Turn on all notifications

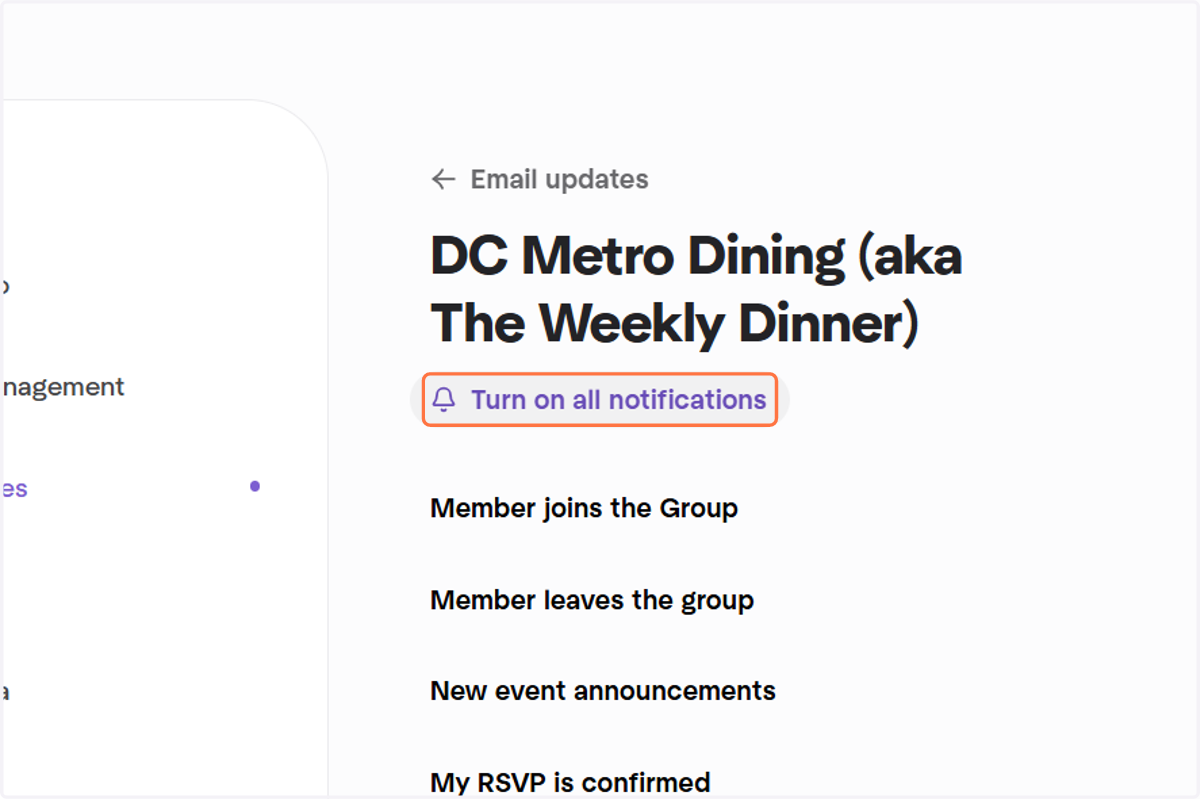coord(600,400)
